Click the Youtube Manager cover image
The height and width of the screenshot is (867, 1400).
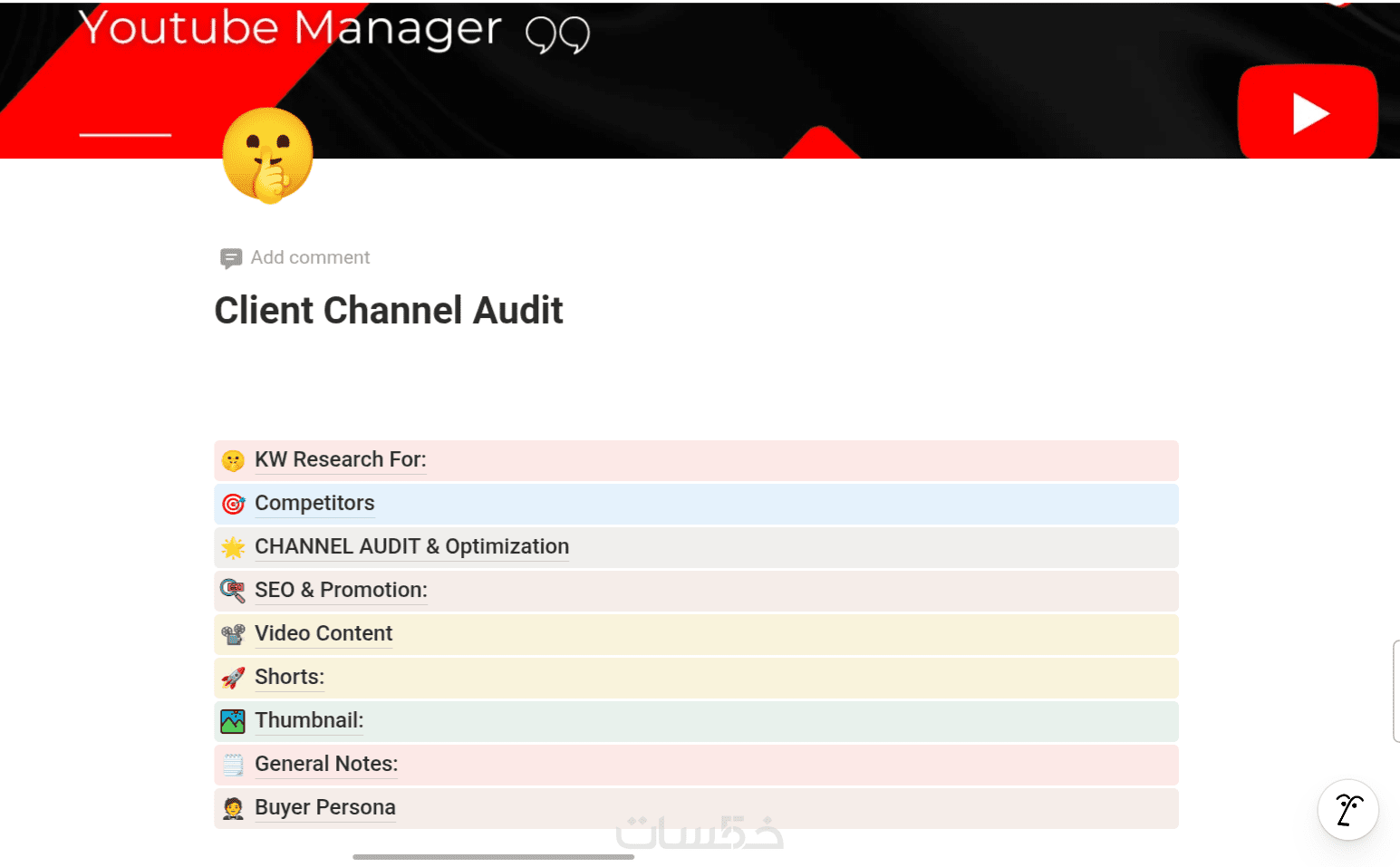point(700,80)
